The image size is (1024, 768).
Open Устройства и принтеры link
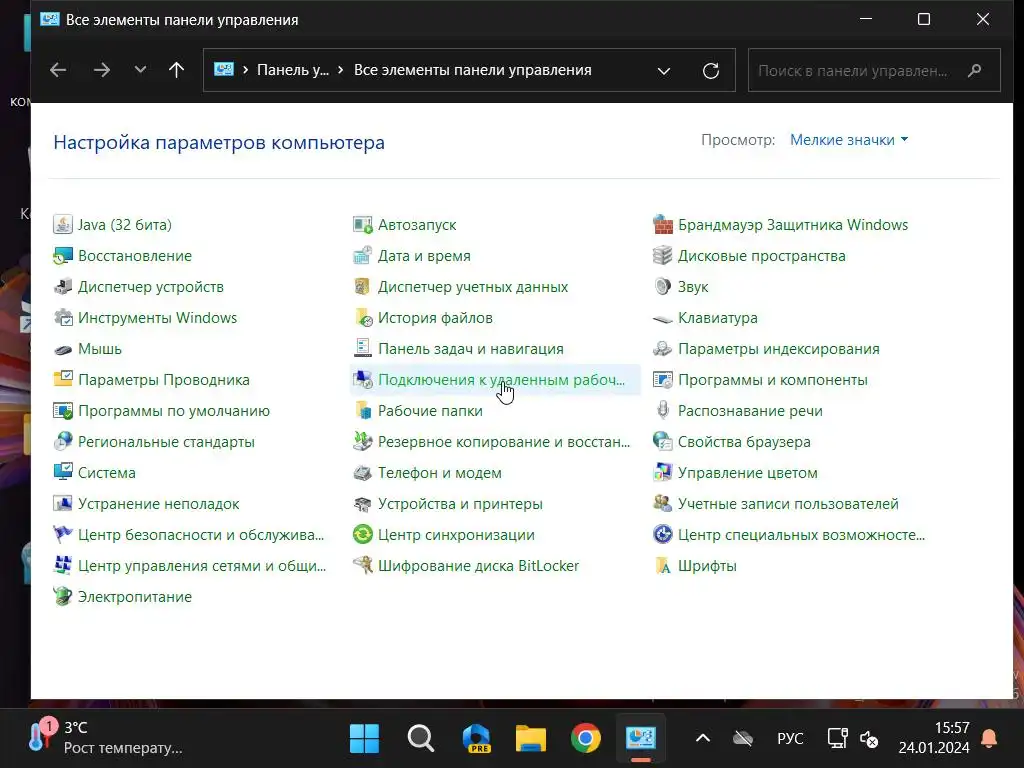(x=460, y=504)
